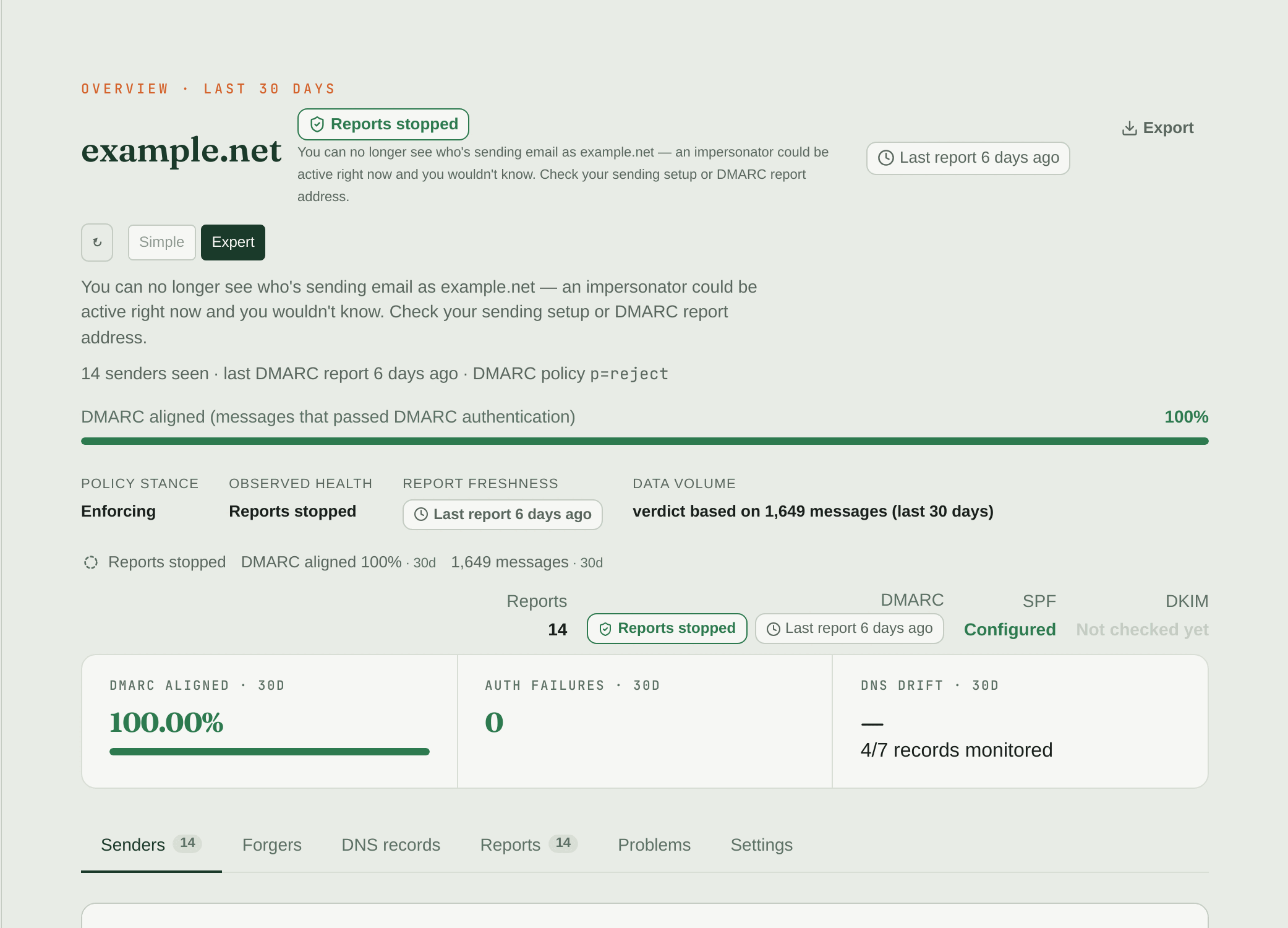Click the Last report pill under Report Freshness
This screenshot has height=928, width=1288.
pyautogui.click(x=503, y=515)
